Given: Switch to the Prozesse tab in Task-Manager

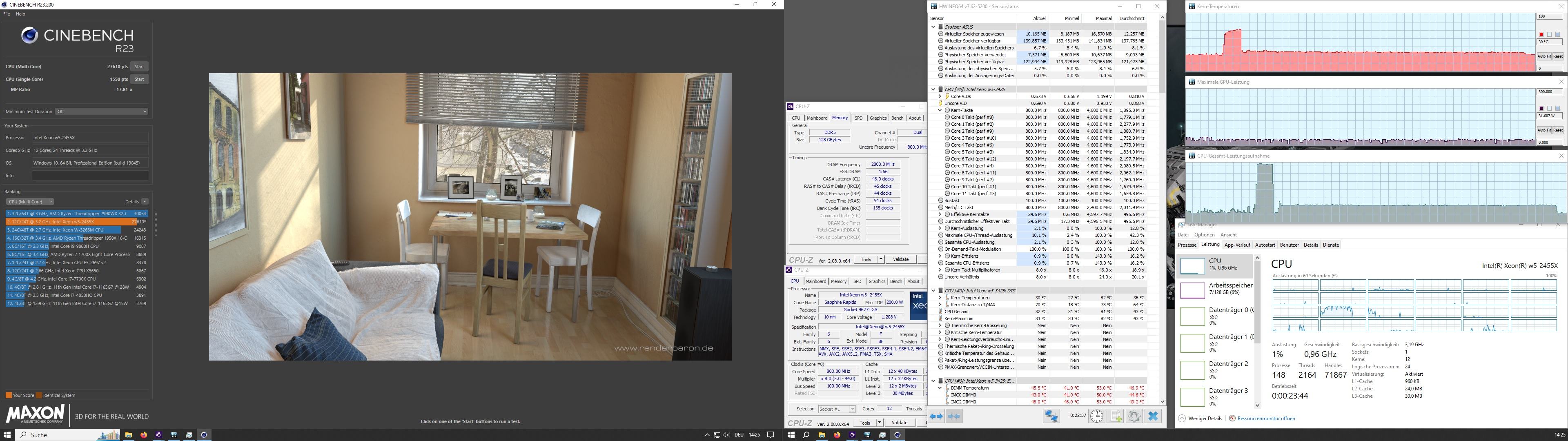Looking at the screenshot, I should (x=1187, y=245).
